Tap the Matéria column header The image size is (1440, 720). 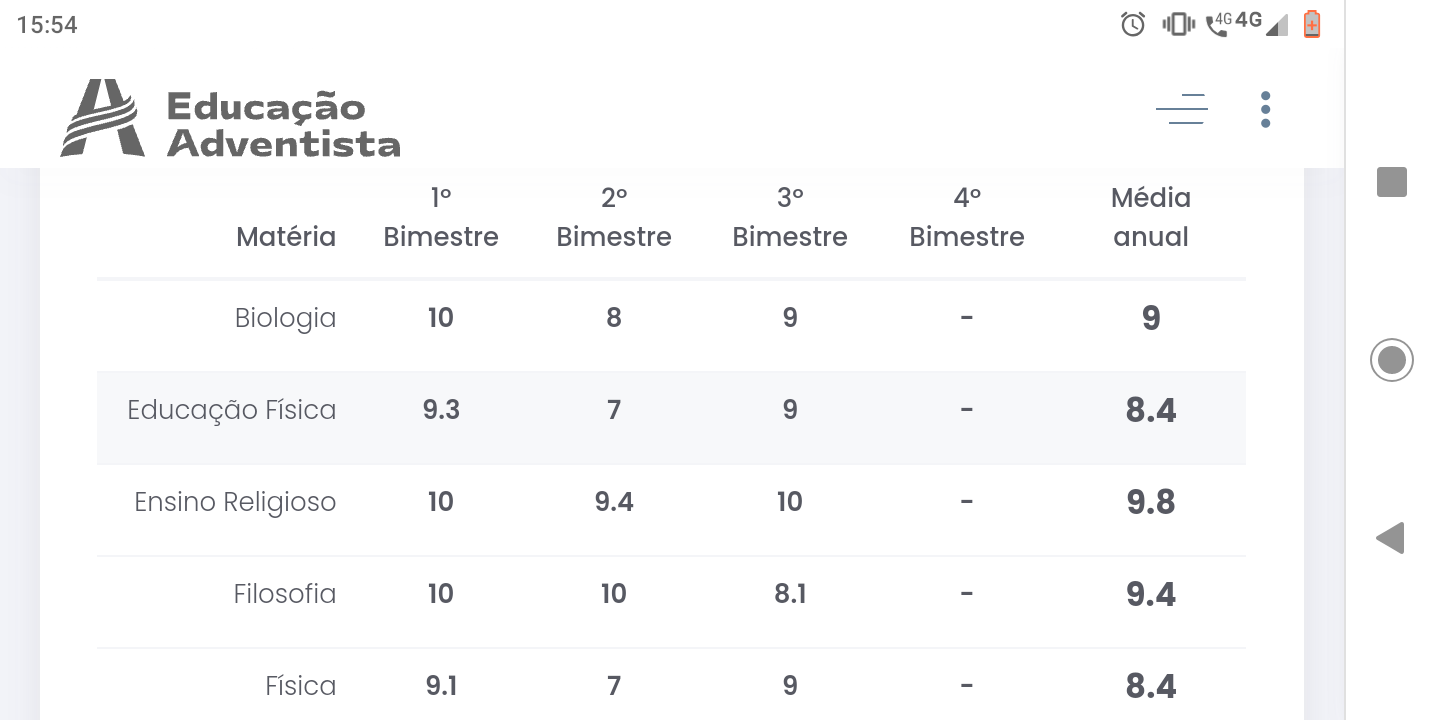click(x=286, y=237)
